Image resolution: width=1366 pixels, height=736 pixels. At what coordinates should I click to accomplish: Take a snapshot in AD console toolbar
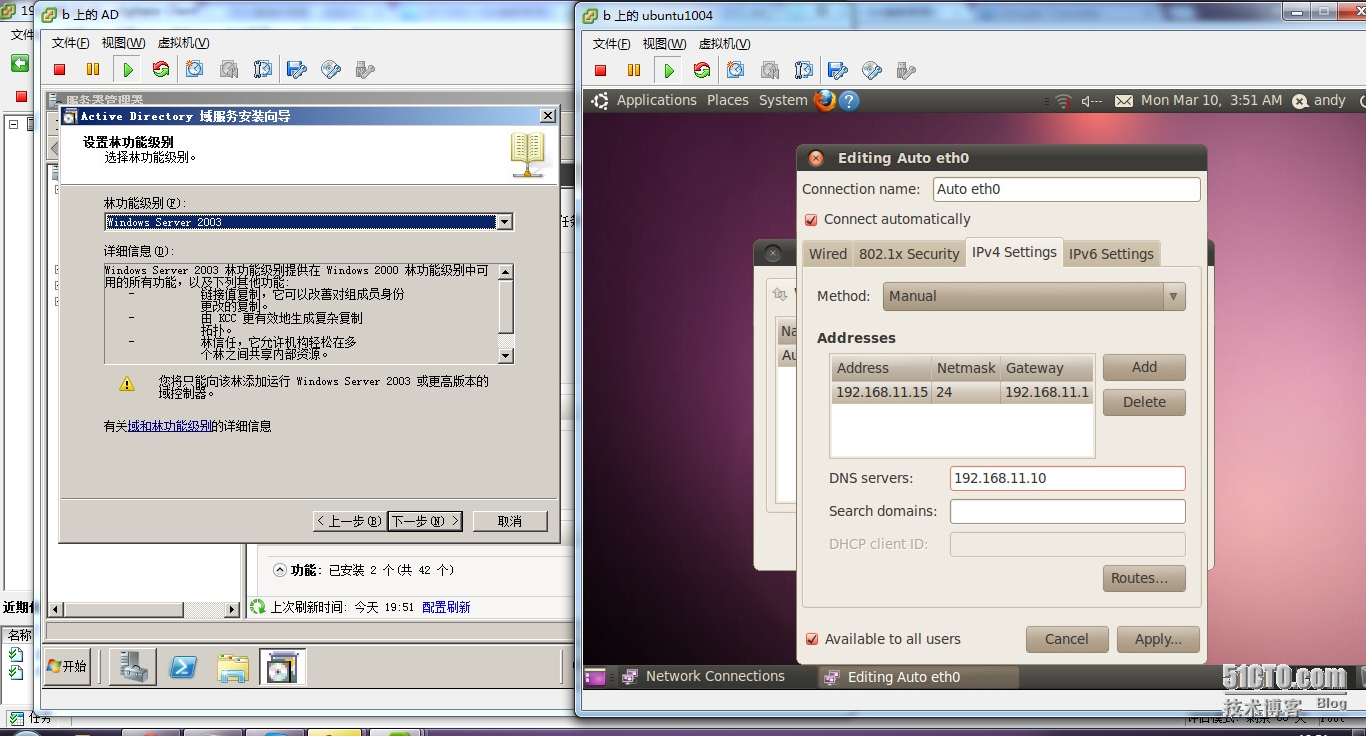pyautogui.click(x=195, y=70)
